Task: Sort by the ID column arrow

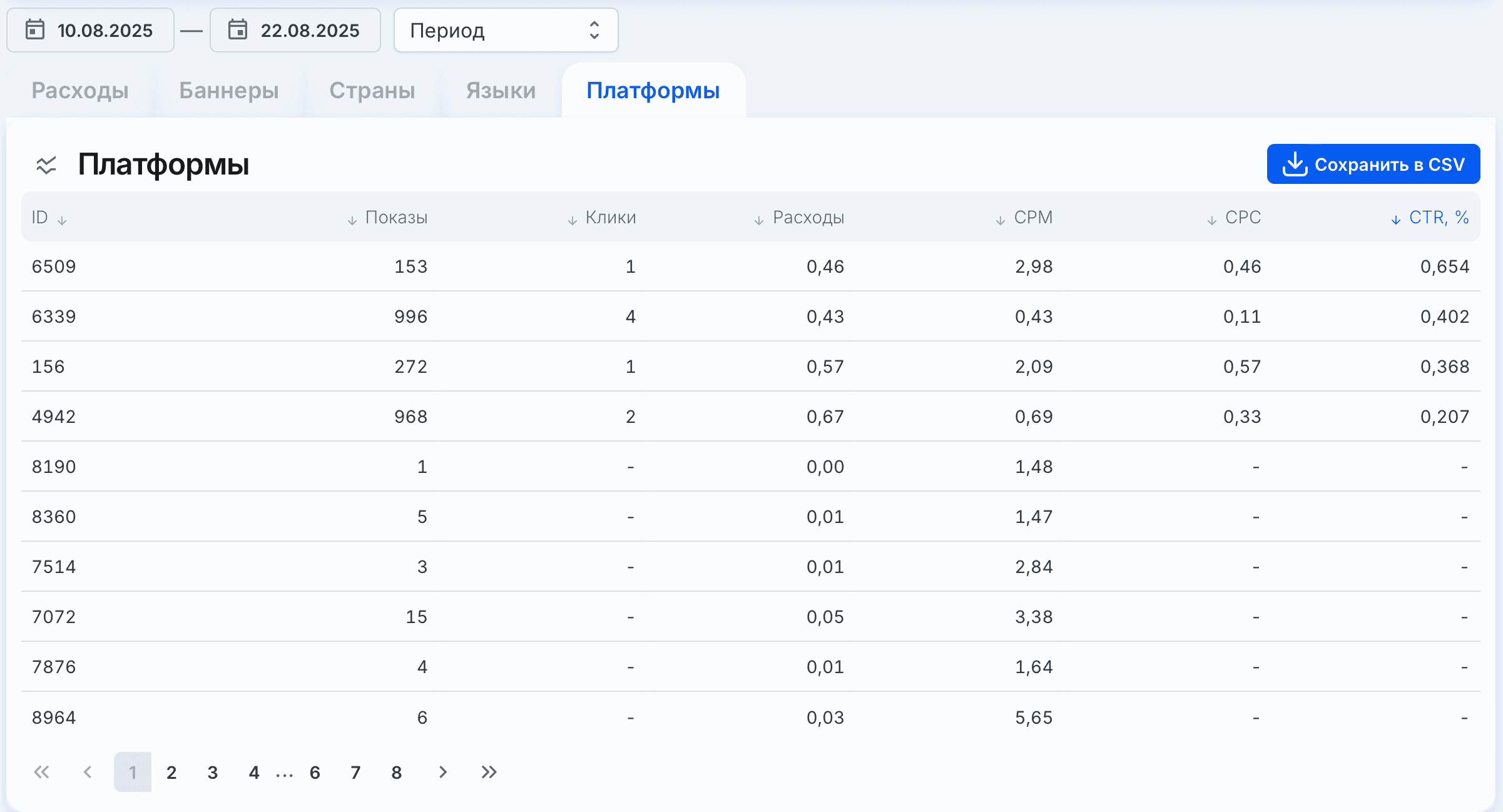Action: click(x=62, y=220)
